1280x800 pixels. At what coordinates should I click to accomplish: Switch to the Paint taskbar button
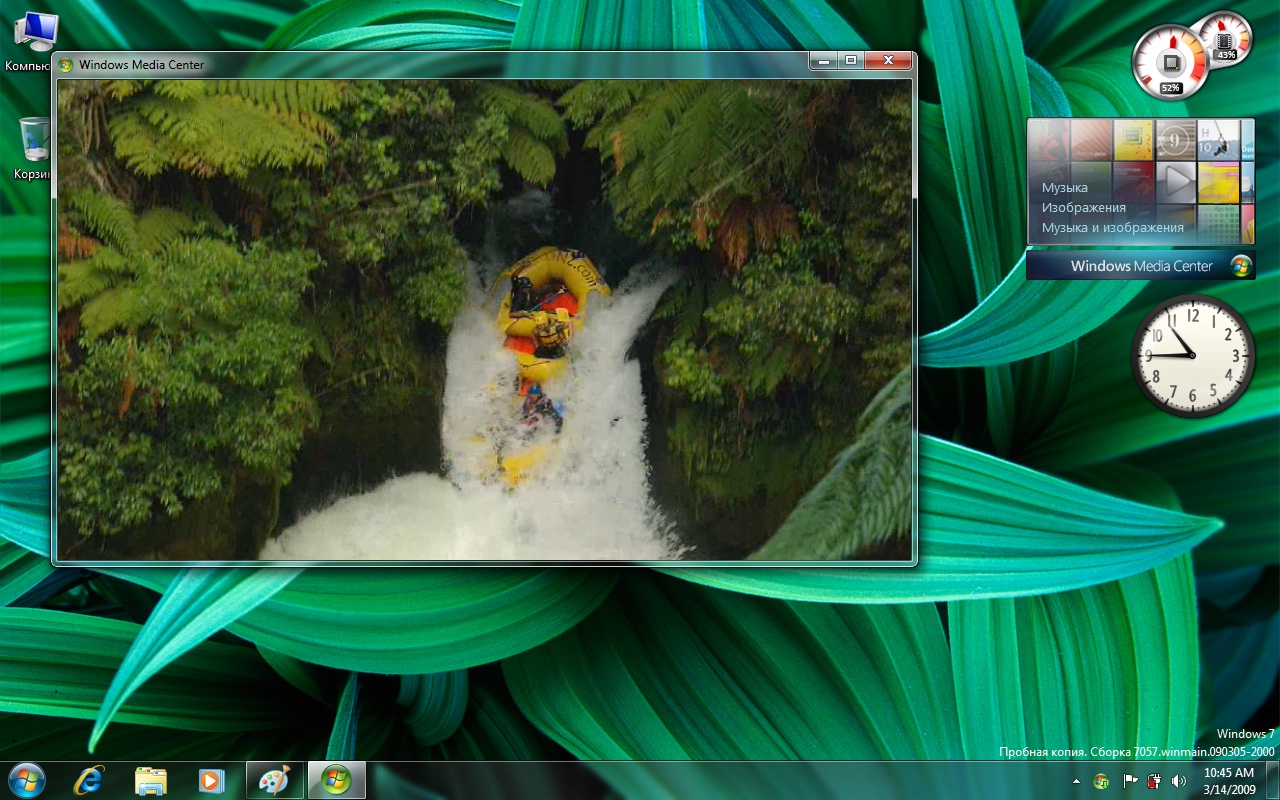[x=274, y=780]
